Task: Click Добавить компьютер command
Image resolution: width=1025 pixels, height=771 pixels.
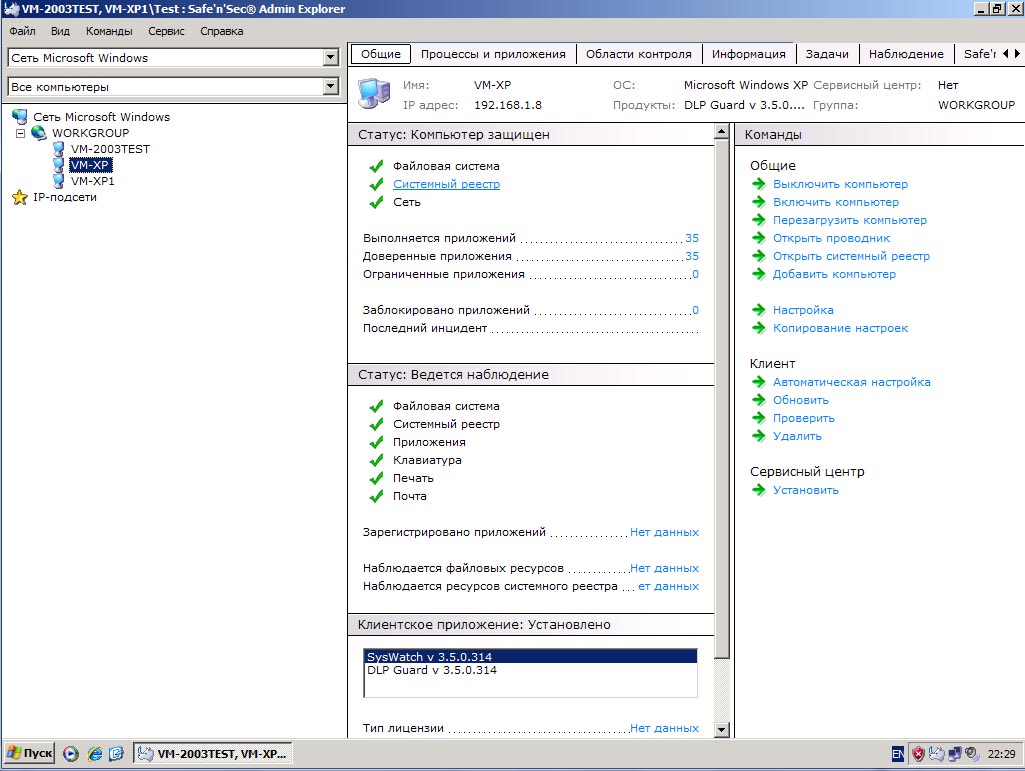Action: (834, 274)
